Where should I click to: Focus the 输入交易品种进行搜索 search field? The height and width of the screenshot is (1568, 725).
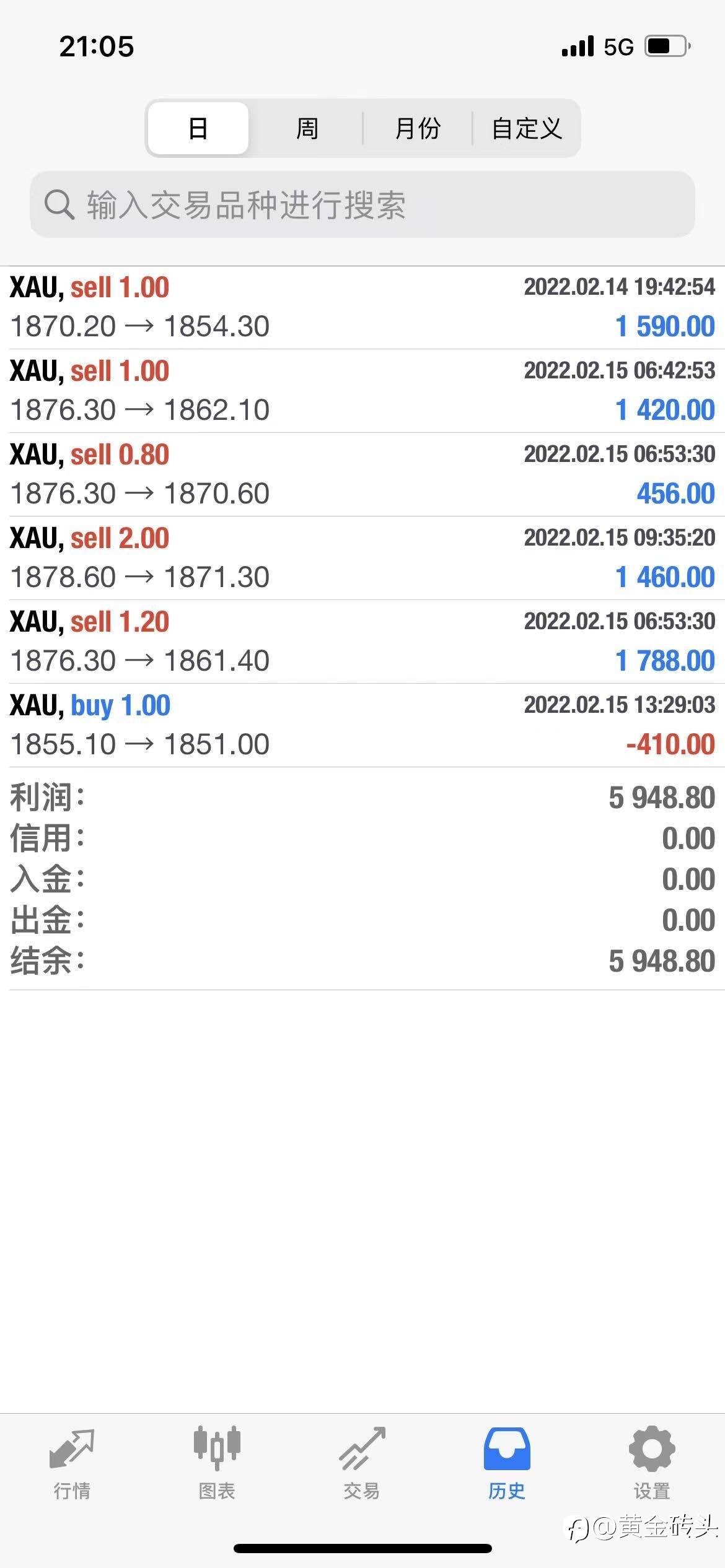pyautogui.click(x=372, y=204)
